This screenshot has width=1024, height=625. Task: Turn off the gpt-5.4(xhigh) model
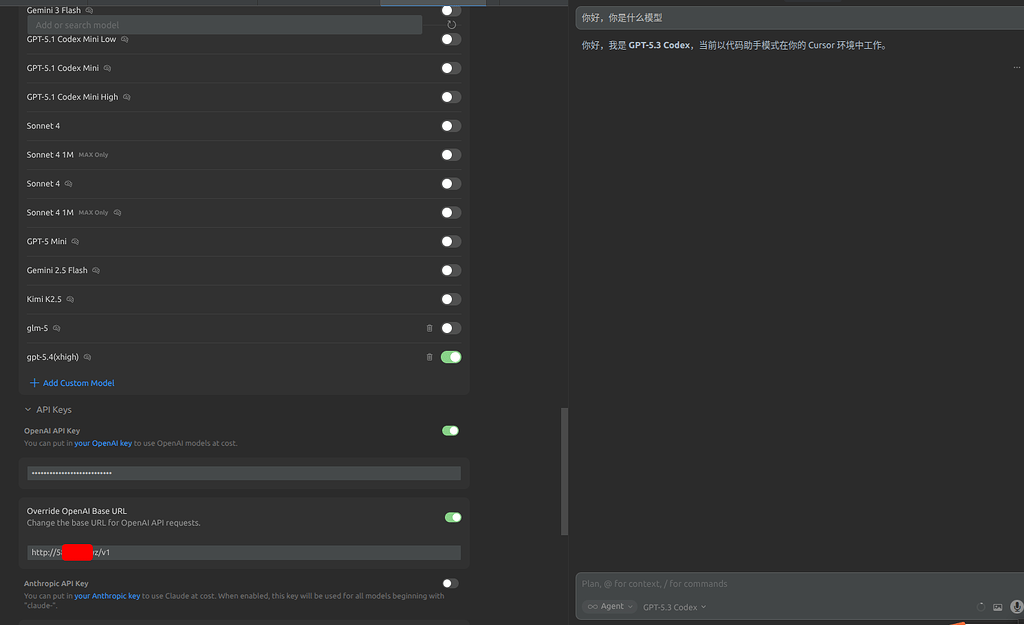tap(451, 357)
